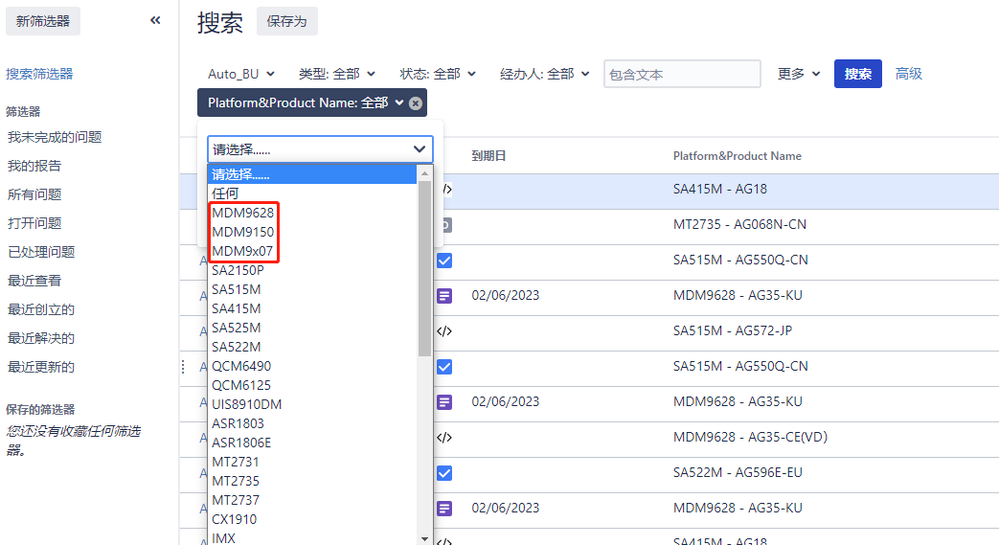Click the SA515M - AG572-JP cell
The image size is (999, 545).
(733, 331)
